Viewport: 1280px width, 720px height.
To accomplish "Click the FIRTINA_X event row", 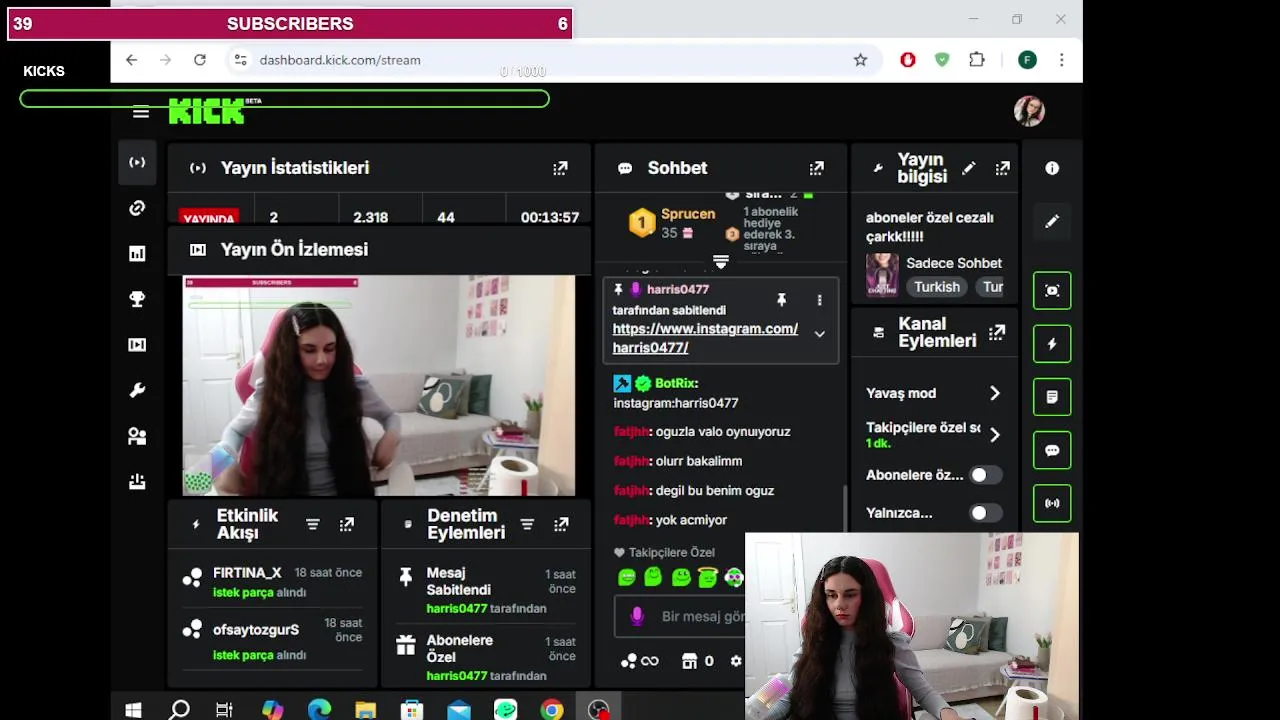I will (272, 582).
